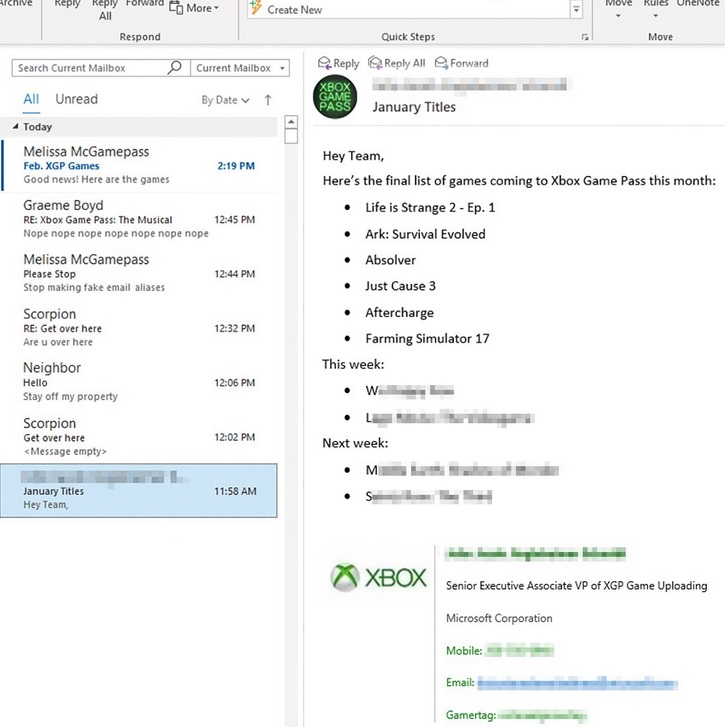Select Create New quick step
This screenshot has width=725, height=727.
tap(294, 10)
